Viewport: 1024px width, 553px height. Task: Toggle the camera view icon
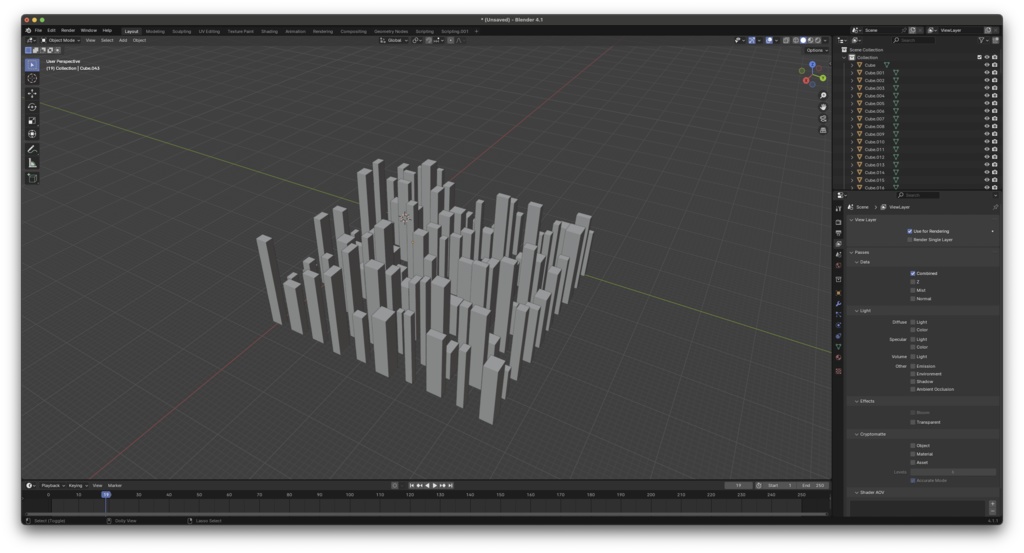click(x=823, y=119)
